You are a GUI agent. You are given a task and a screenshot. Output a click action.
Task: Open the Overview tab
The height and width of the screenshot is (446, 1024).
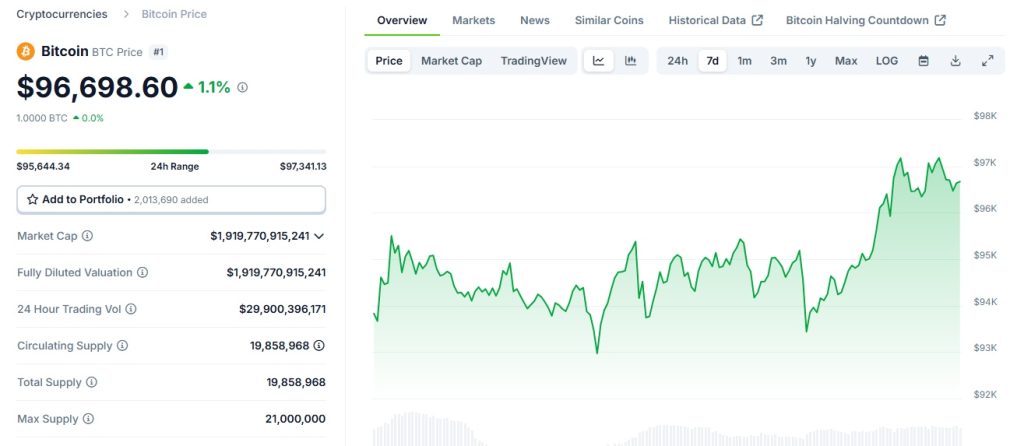402,20
